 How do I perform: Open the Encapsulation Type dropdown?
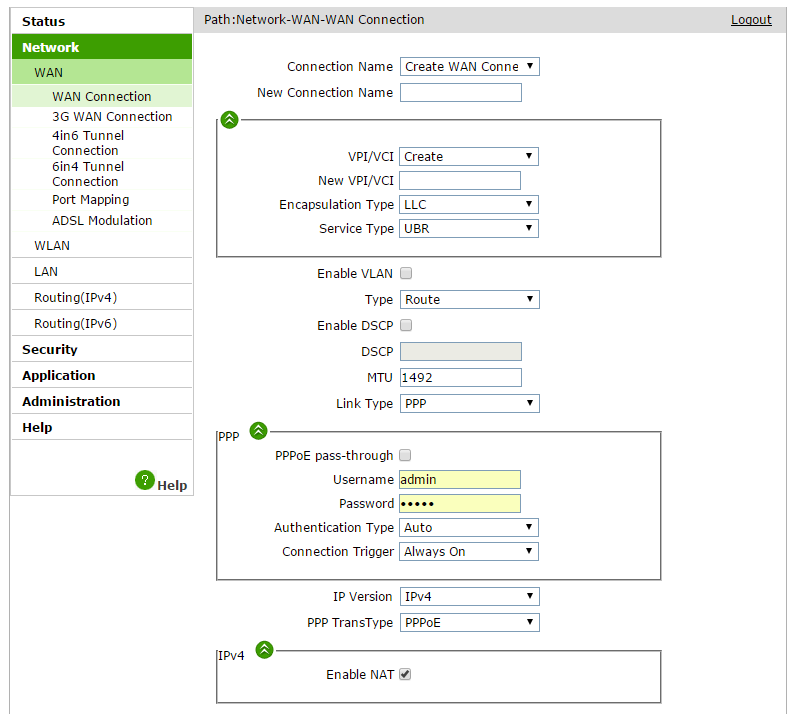click(469, 205)
